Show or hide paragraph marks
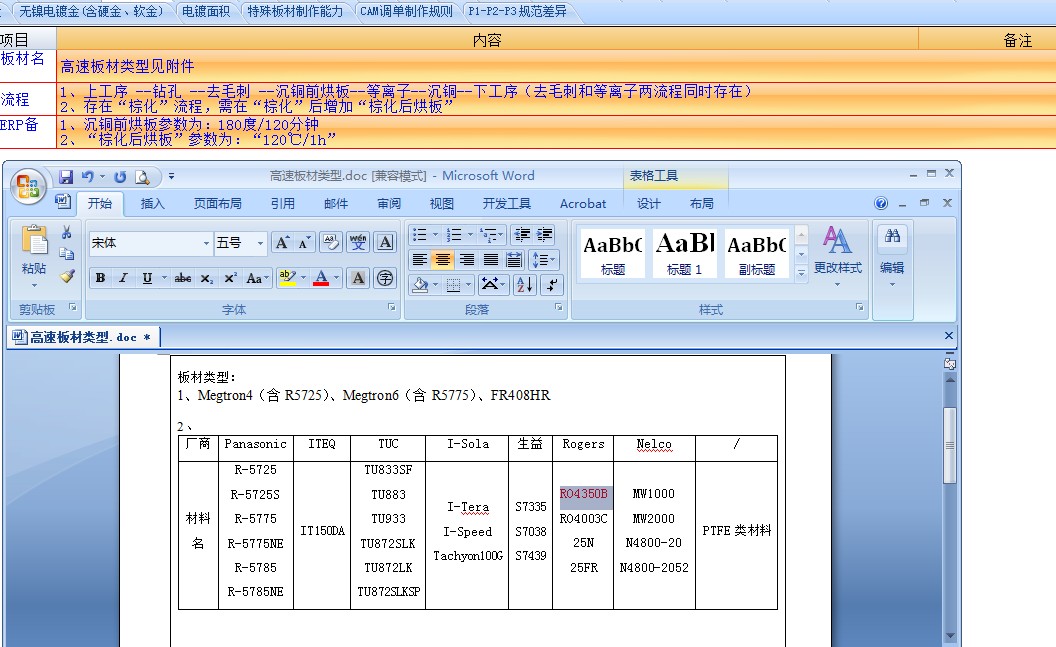Image resolution: width=1056 pixels, height=647 pixels. click(x=552, y=285)
